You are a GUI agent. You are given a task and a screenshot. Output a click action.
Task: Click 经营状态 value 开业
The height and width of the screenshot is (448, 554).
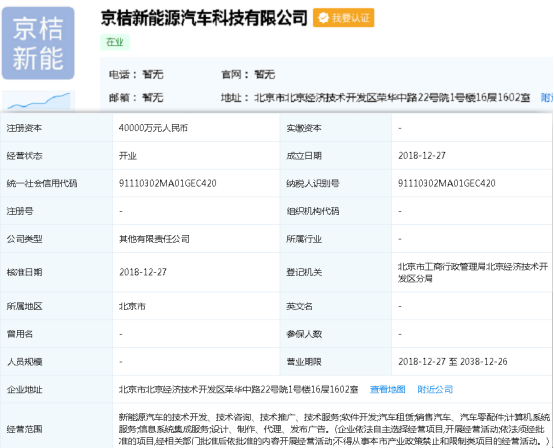point(128,156)
